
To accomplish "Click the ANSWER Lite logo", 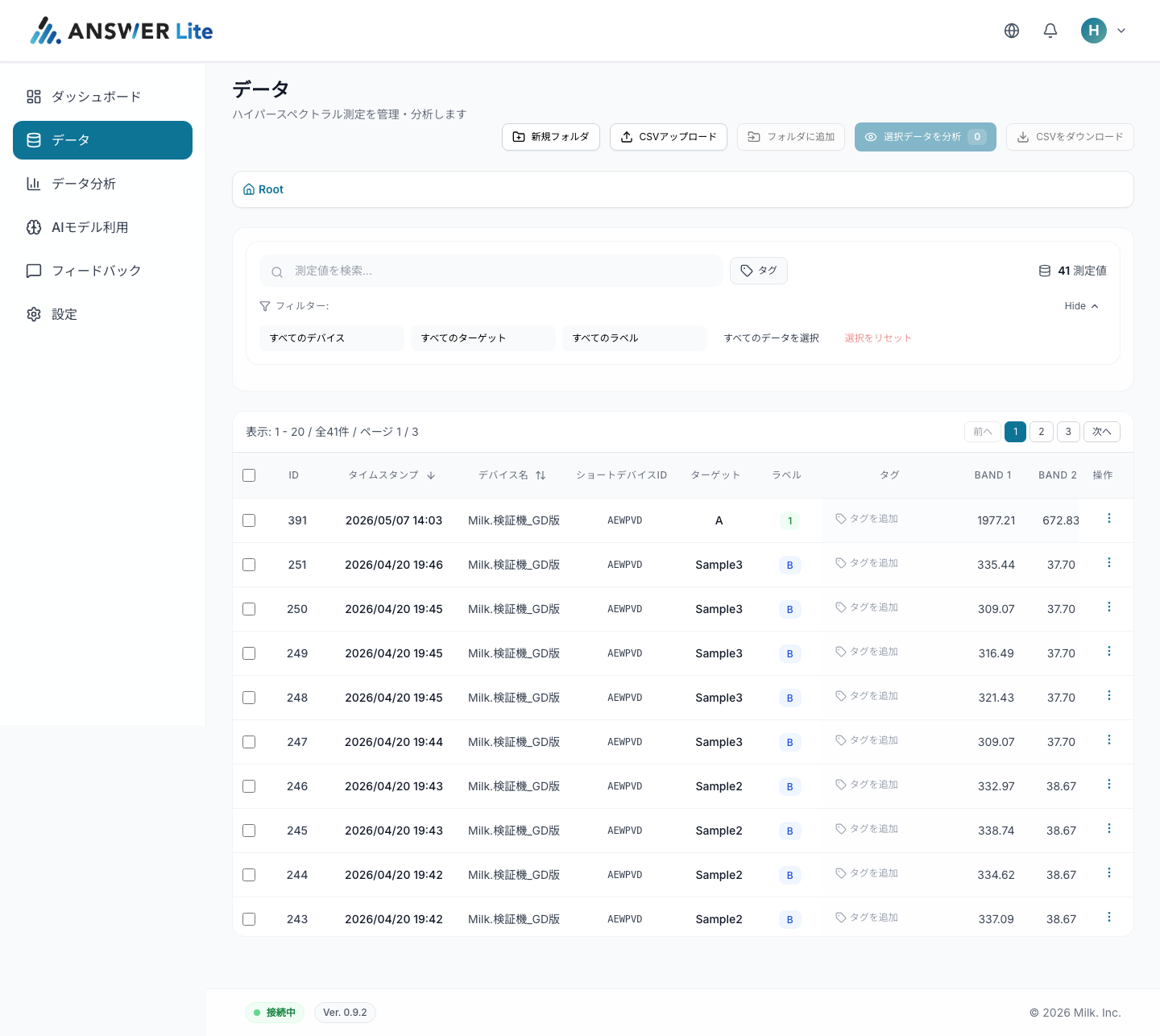I will point(122,31).
